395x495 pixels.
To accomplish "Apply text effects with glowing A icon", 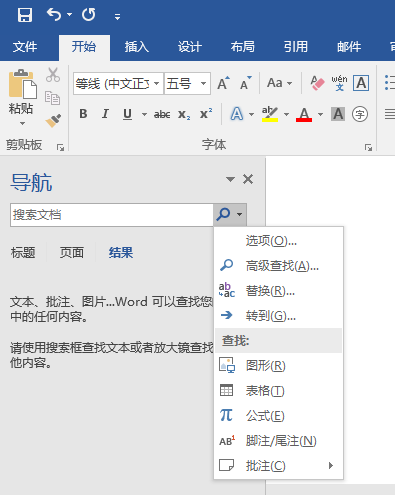I will [237, 114].
